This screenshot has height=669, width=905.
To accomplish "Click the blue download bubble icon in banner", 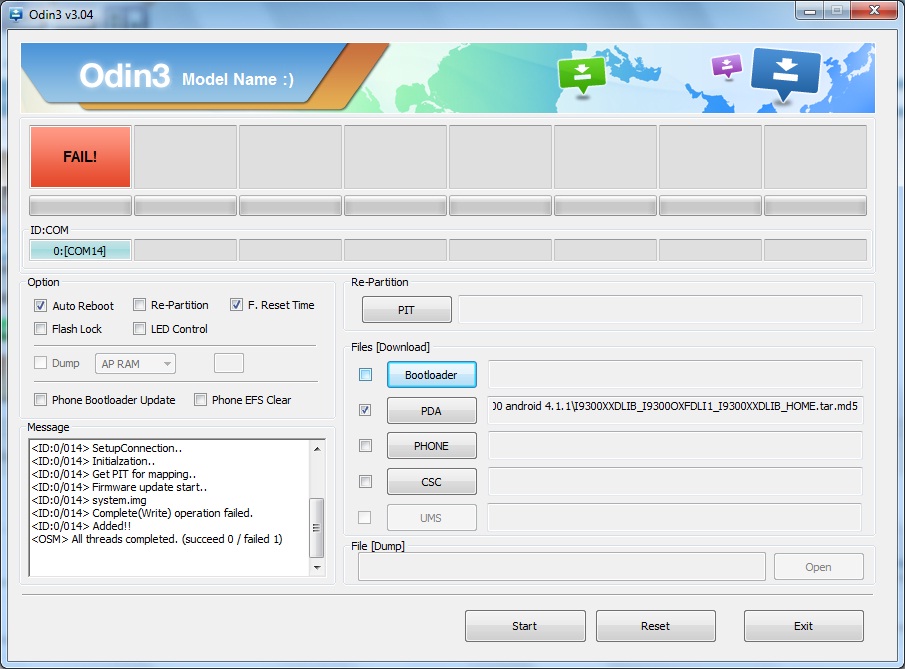I will 785,73.
